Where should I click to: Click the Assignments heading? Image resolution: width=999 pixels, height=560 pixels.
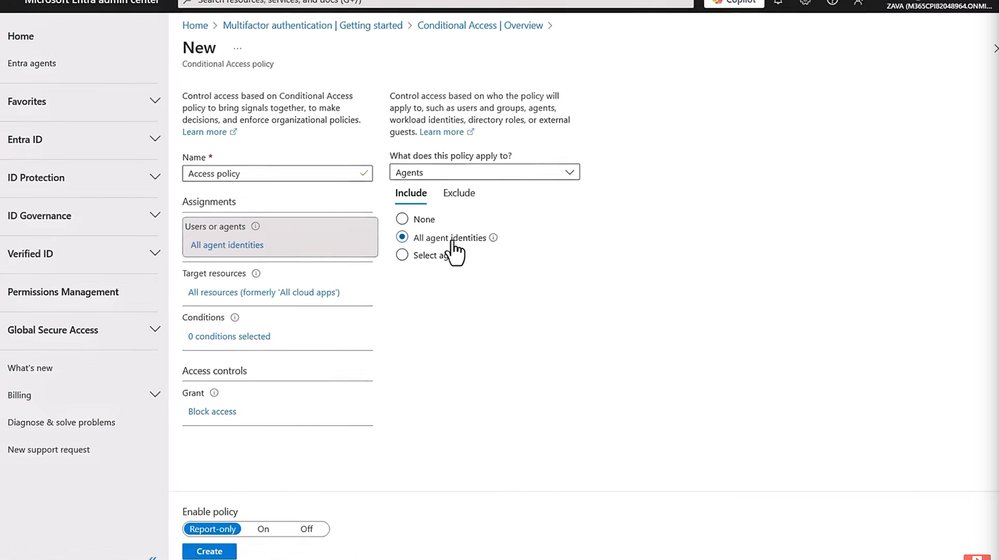(x=209, y=201)
